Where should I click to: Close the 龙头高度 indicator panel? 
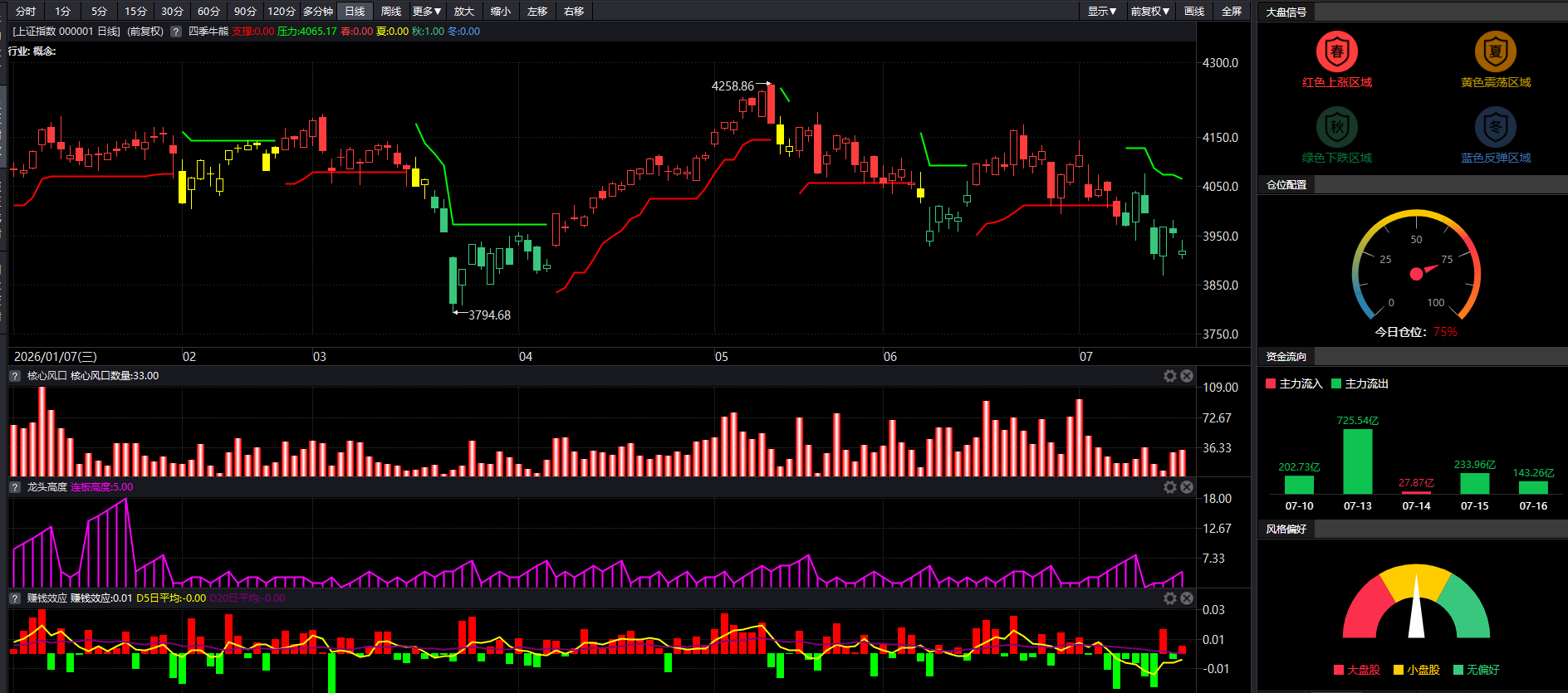coord(1187,487)
